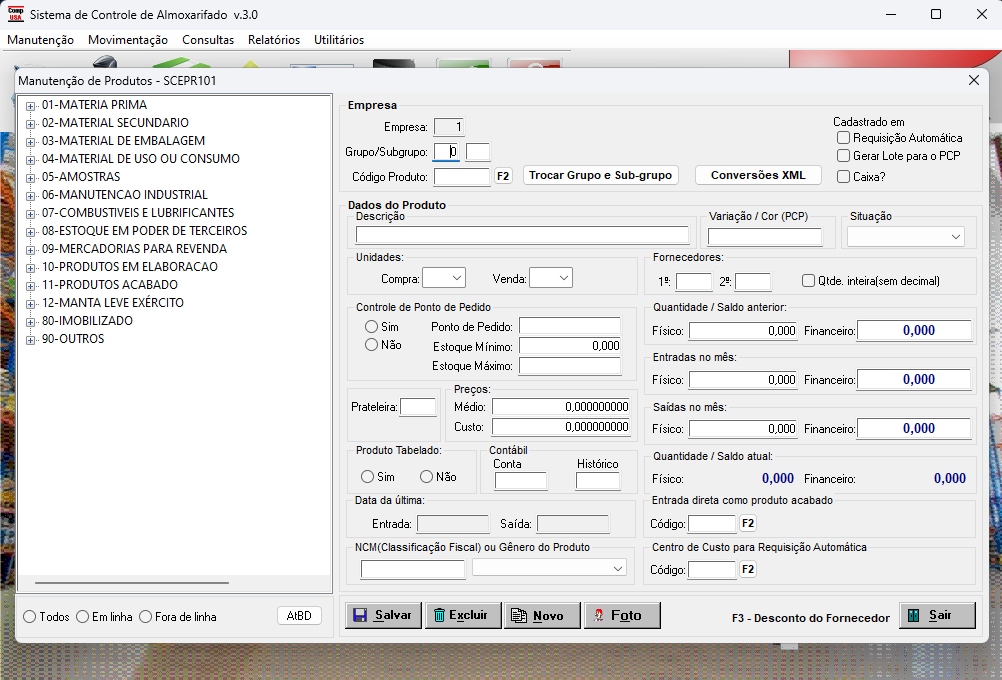
Task: Click F2 lookup under Entrada direta como produto acabado
Action: tap(748, 523)
